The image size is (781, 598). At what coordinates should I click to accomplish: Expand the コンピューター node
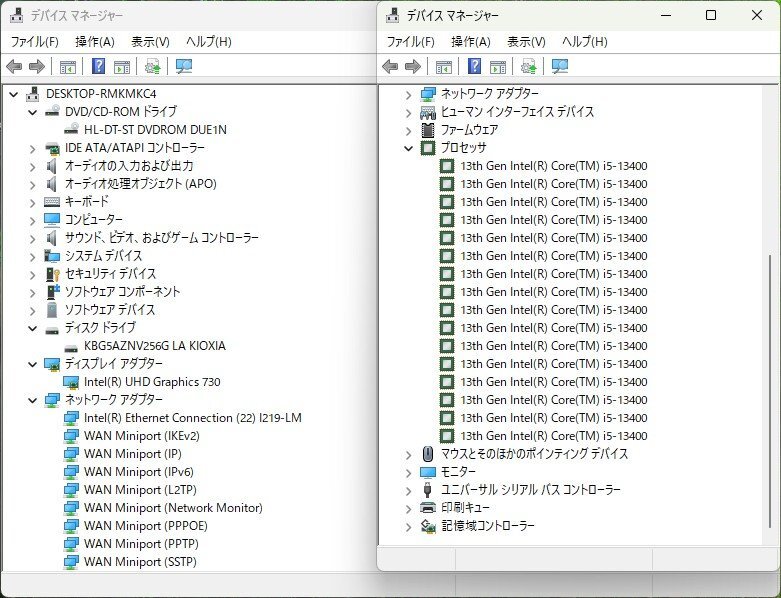click(x=33, y=220)
